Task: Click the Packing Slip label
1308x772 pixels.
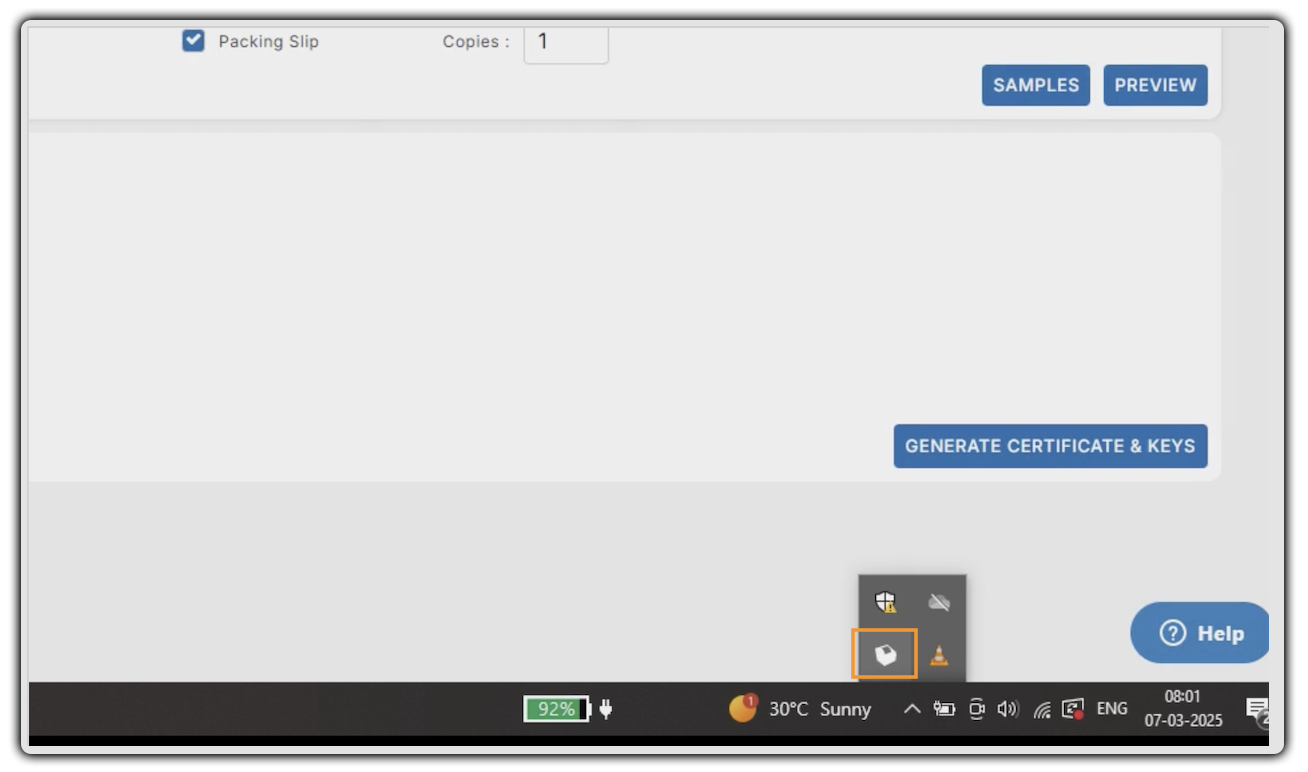Action: point(269,42)
